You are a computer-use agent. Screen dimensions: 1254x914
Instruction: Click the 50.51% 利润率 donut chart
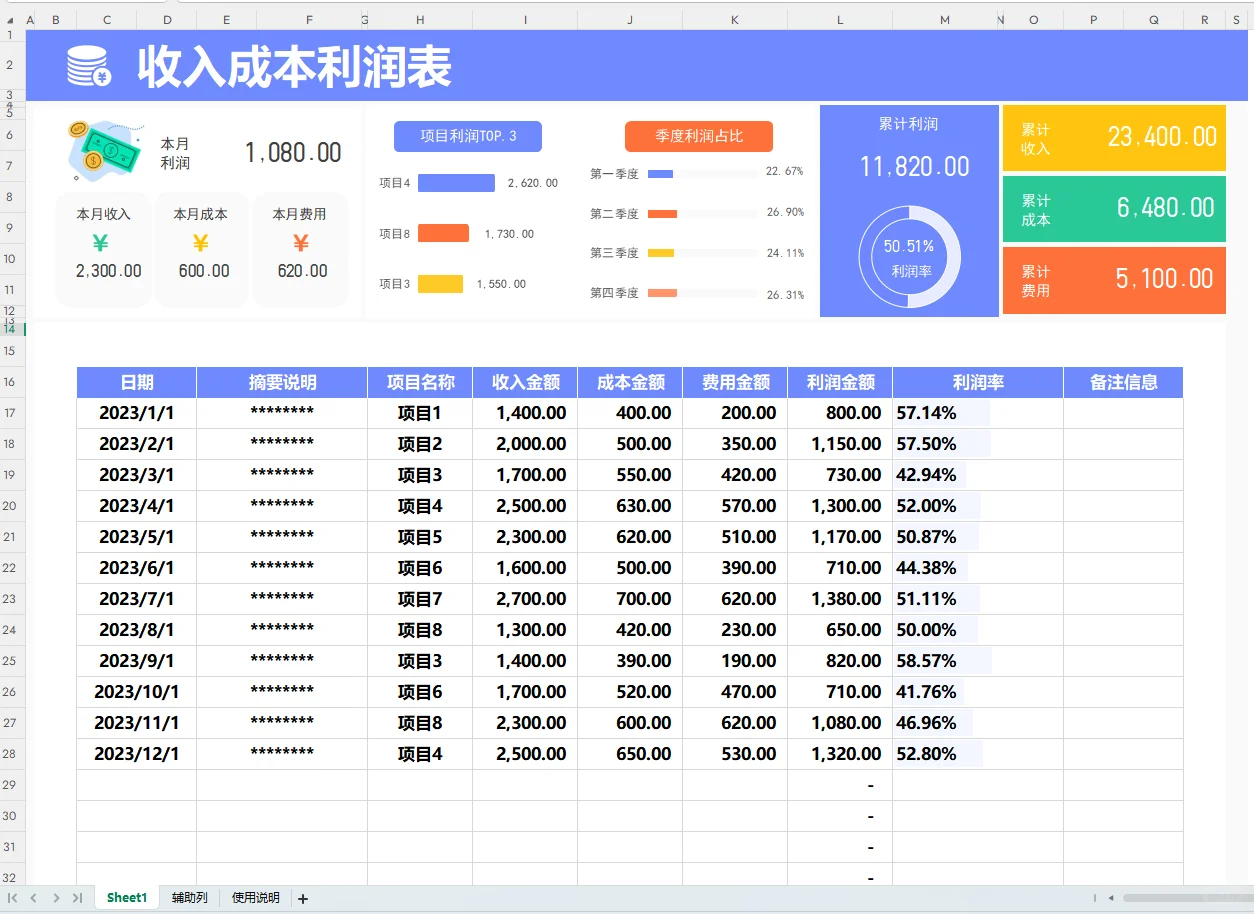(908, 257)
